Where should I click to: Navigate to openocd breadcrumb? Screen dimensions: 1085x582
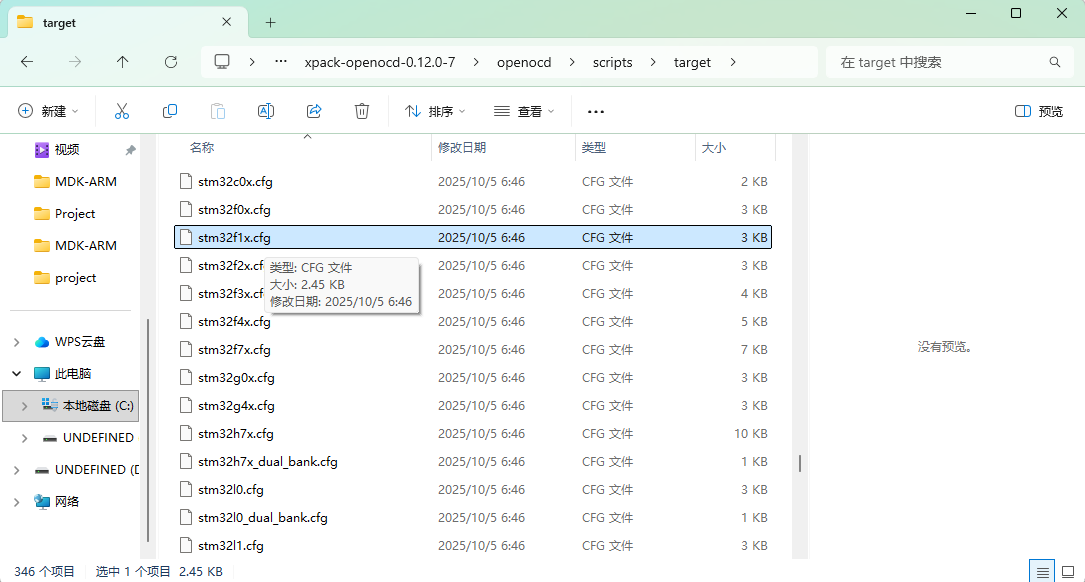click(524, 62)
